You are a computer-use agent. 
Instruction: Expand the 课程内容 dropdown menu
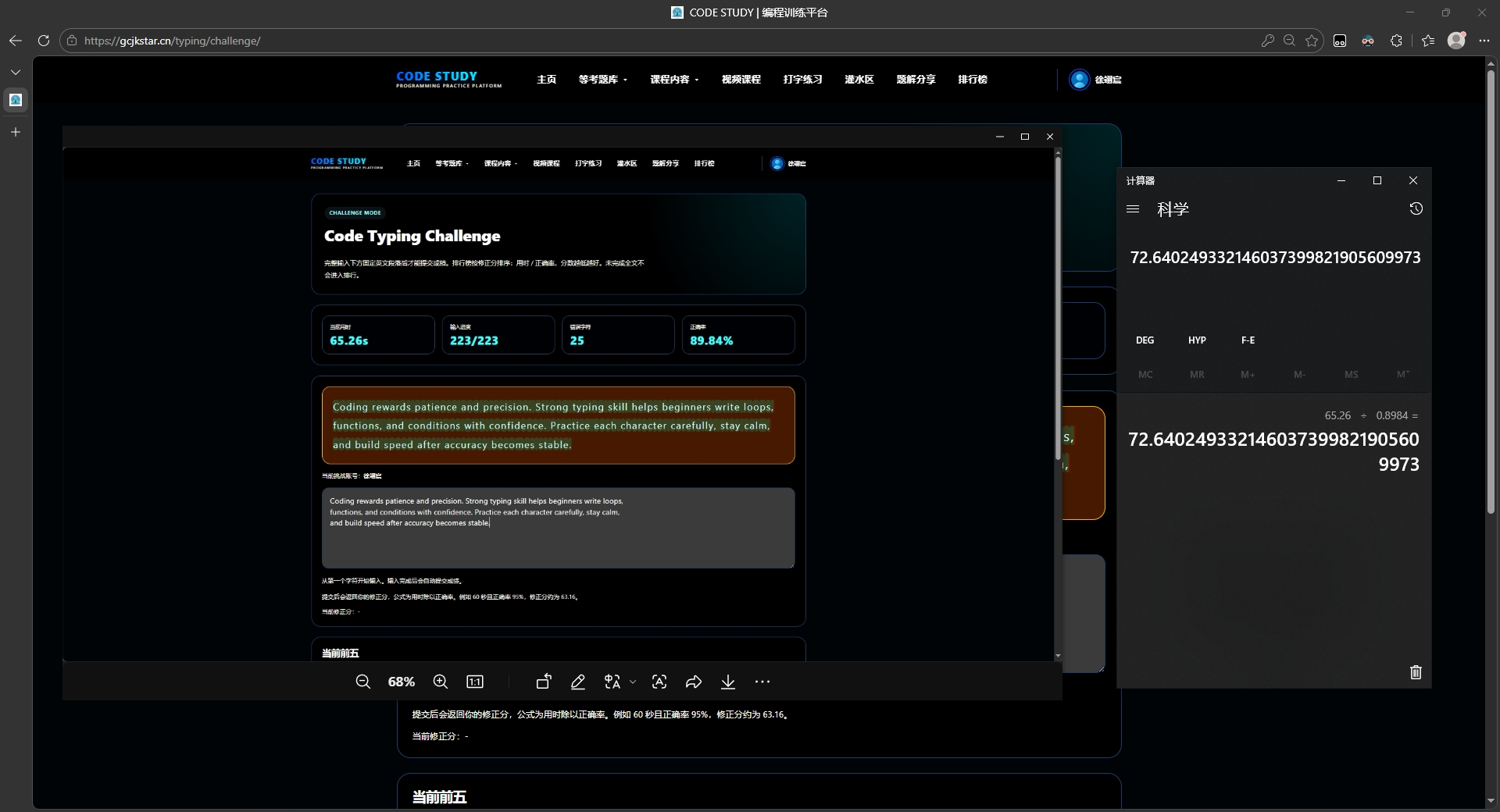coord(674,80)
